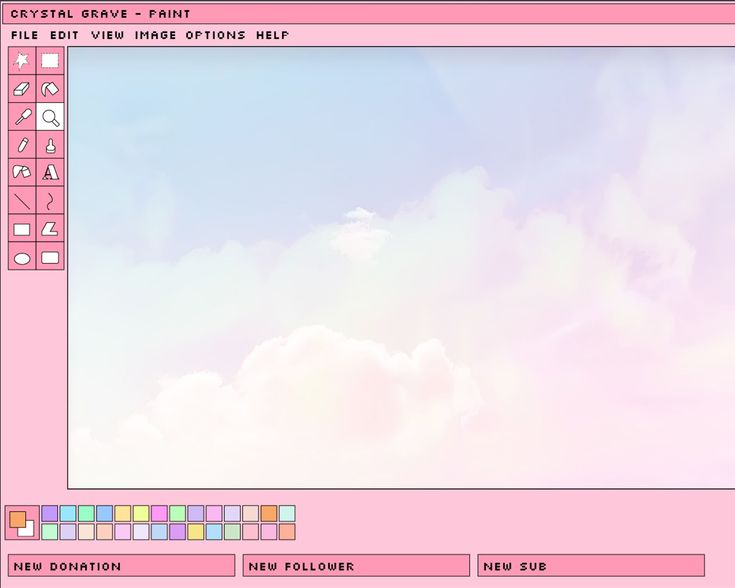The image size is (735, 588).
Task: Select the salmon swatch ending the bottom row
Action: (287, 532)
